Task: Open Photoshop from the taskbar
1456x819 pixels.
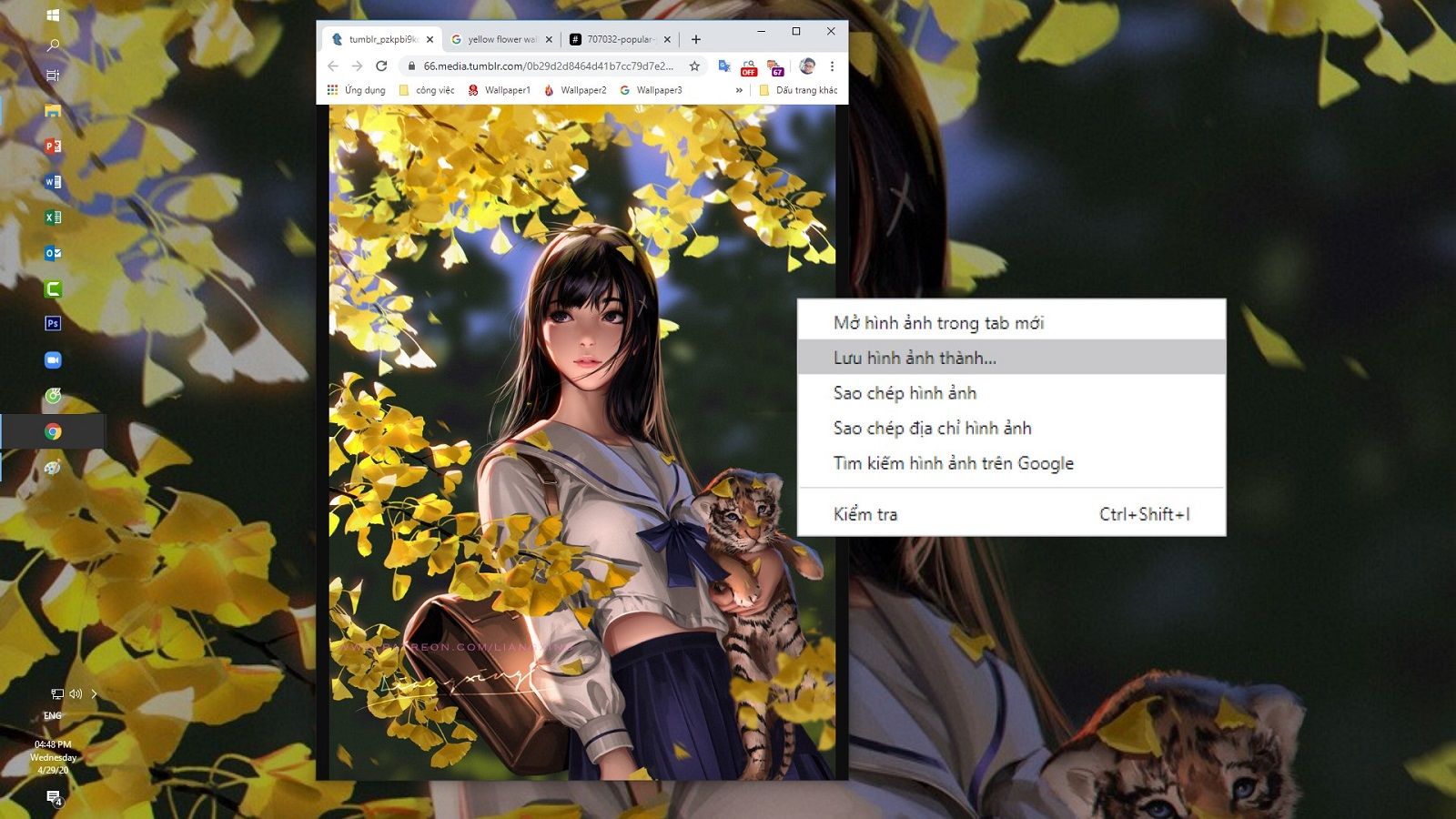Action: pyautogui.click(x=52, y=323)
